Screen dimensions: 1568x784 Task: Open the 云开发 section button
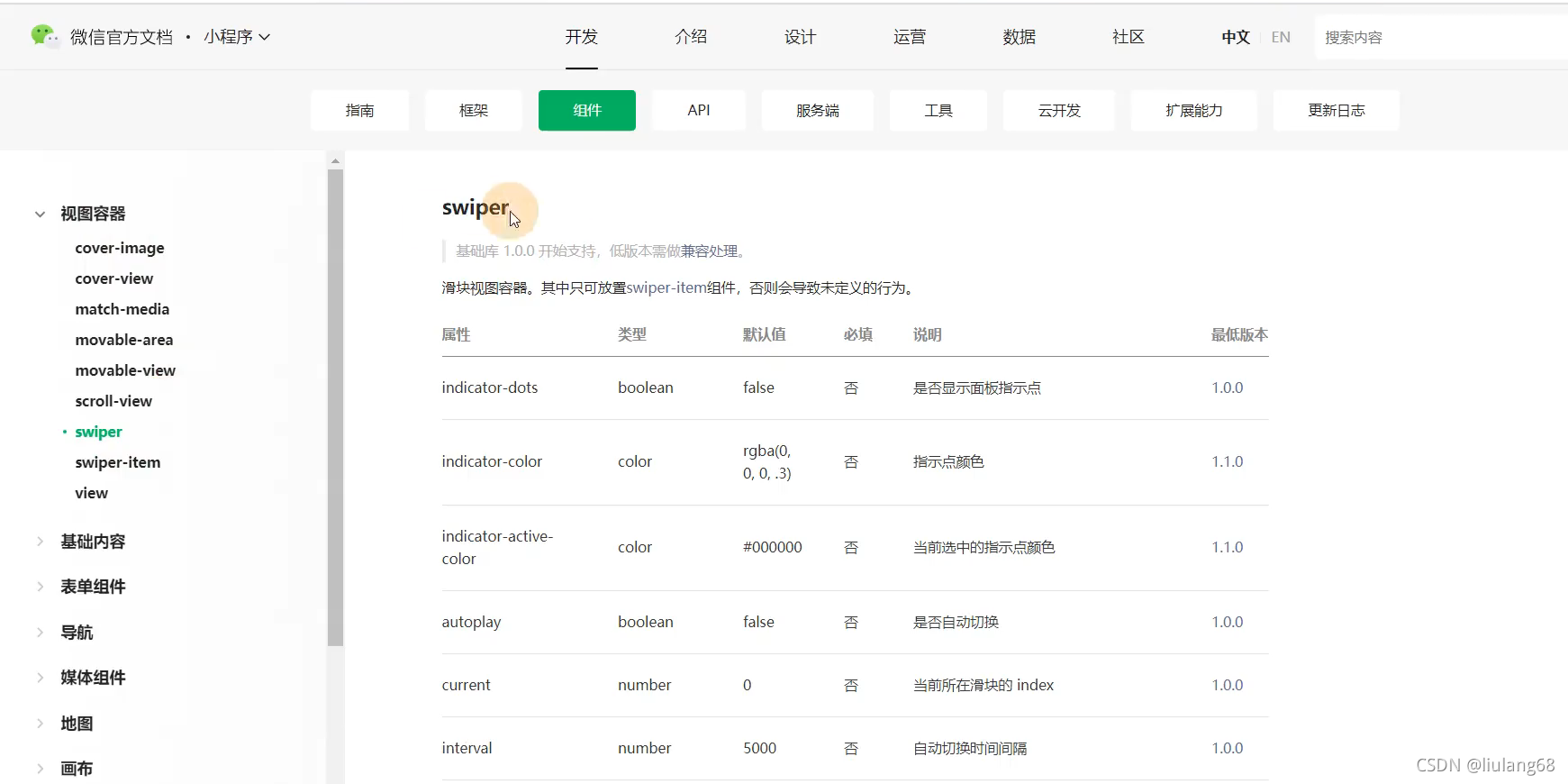point(1059,110)
